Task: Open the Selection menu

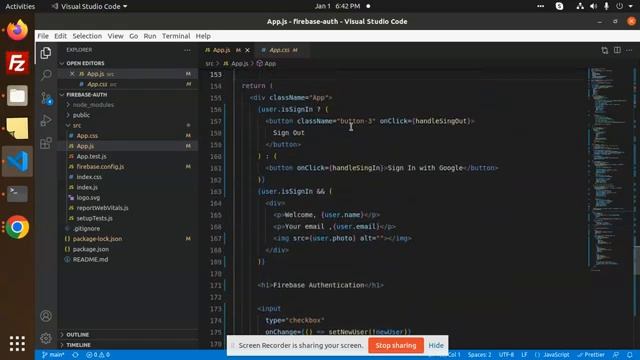Action: pyautogui.click(x=87, y=36)
